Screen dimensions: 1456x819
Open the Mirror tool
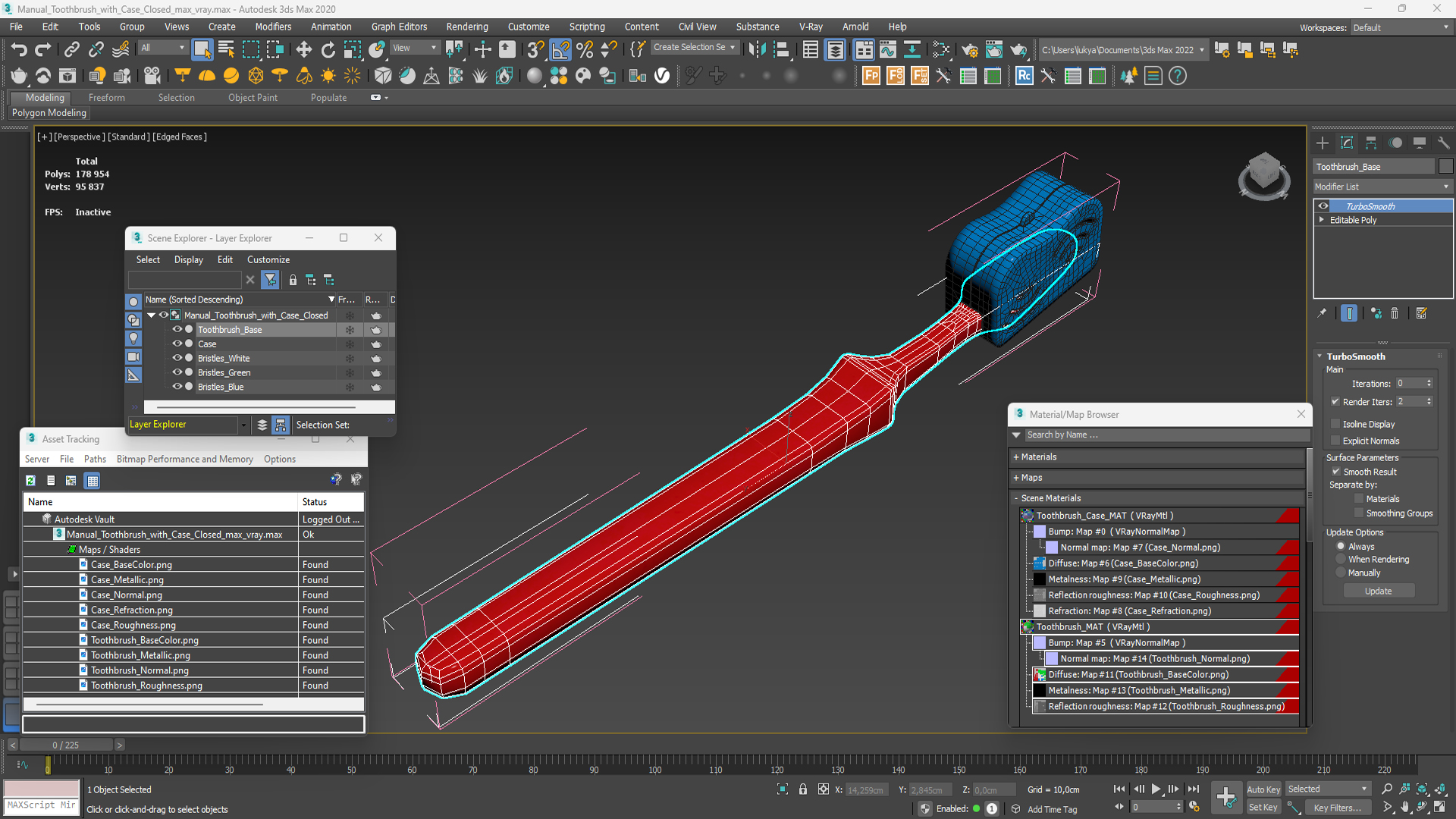(x=757, y=50)
